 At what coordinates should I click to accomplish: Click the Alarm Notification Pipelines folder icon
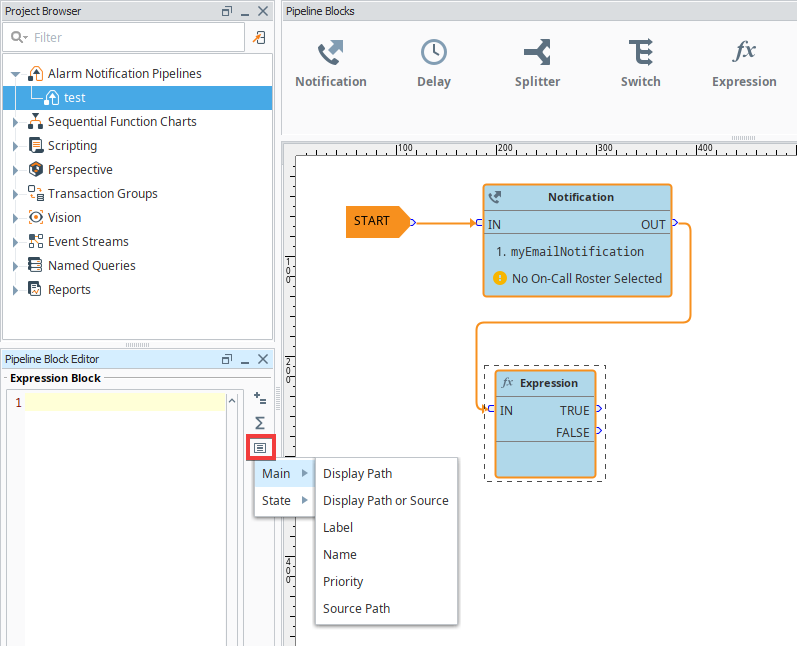pyautogui.click(x=36, y=74)
